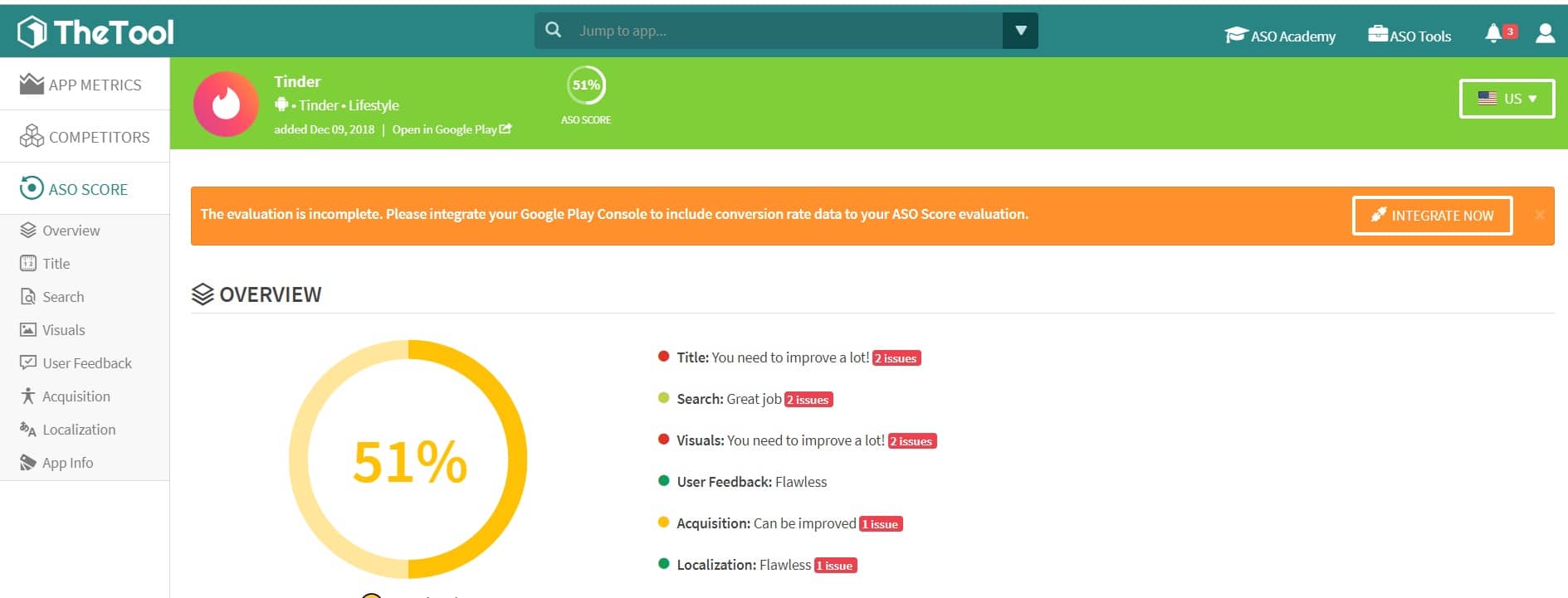Click the Localization 1 issue badge
This screenshot has height=598, width=1568.
click(836, 566)
